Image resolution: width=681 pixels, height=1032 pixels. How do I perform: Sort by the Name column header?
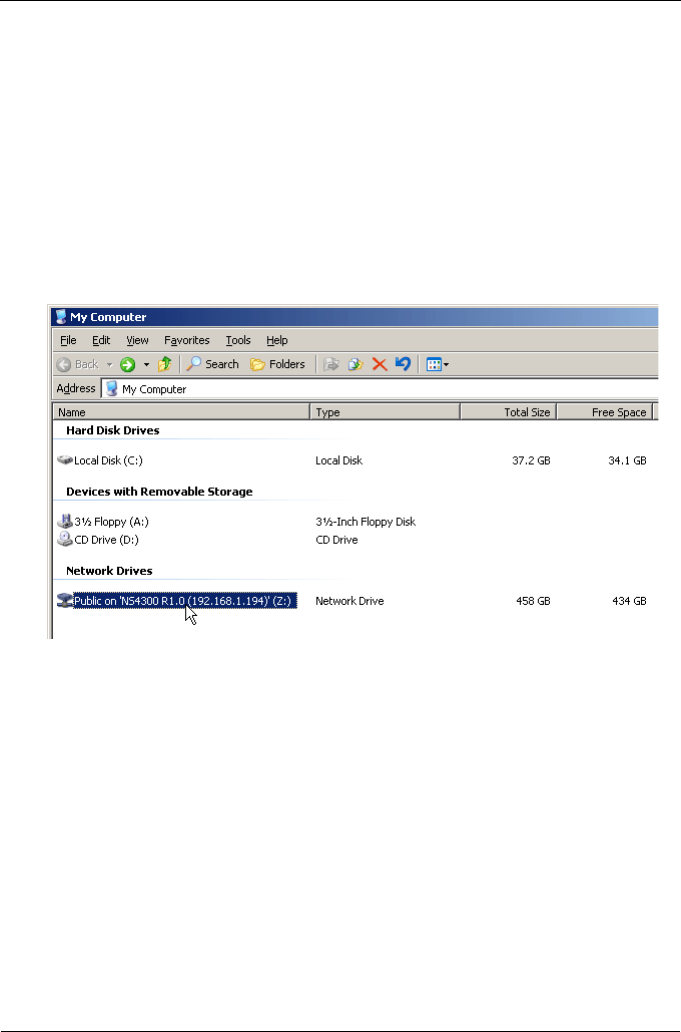[x=182, y=412]
